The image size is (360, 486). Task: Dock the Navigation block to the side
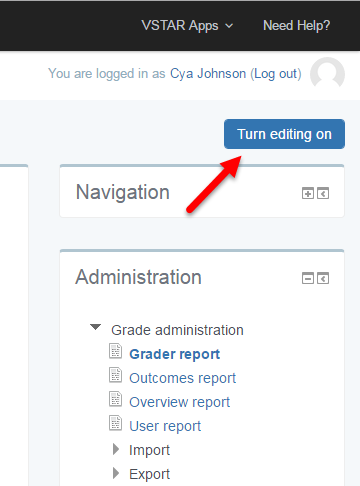pyautogui.click(x=323, y=193)
